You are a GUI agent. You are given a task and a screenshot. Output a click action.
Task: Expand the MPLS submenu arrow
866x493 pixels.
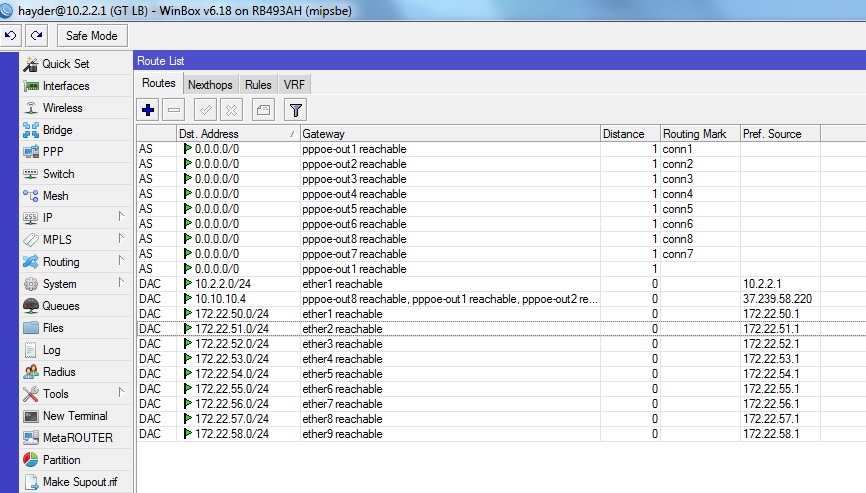[x=121, y=238]
